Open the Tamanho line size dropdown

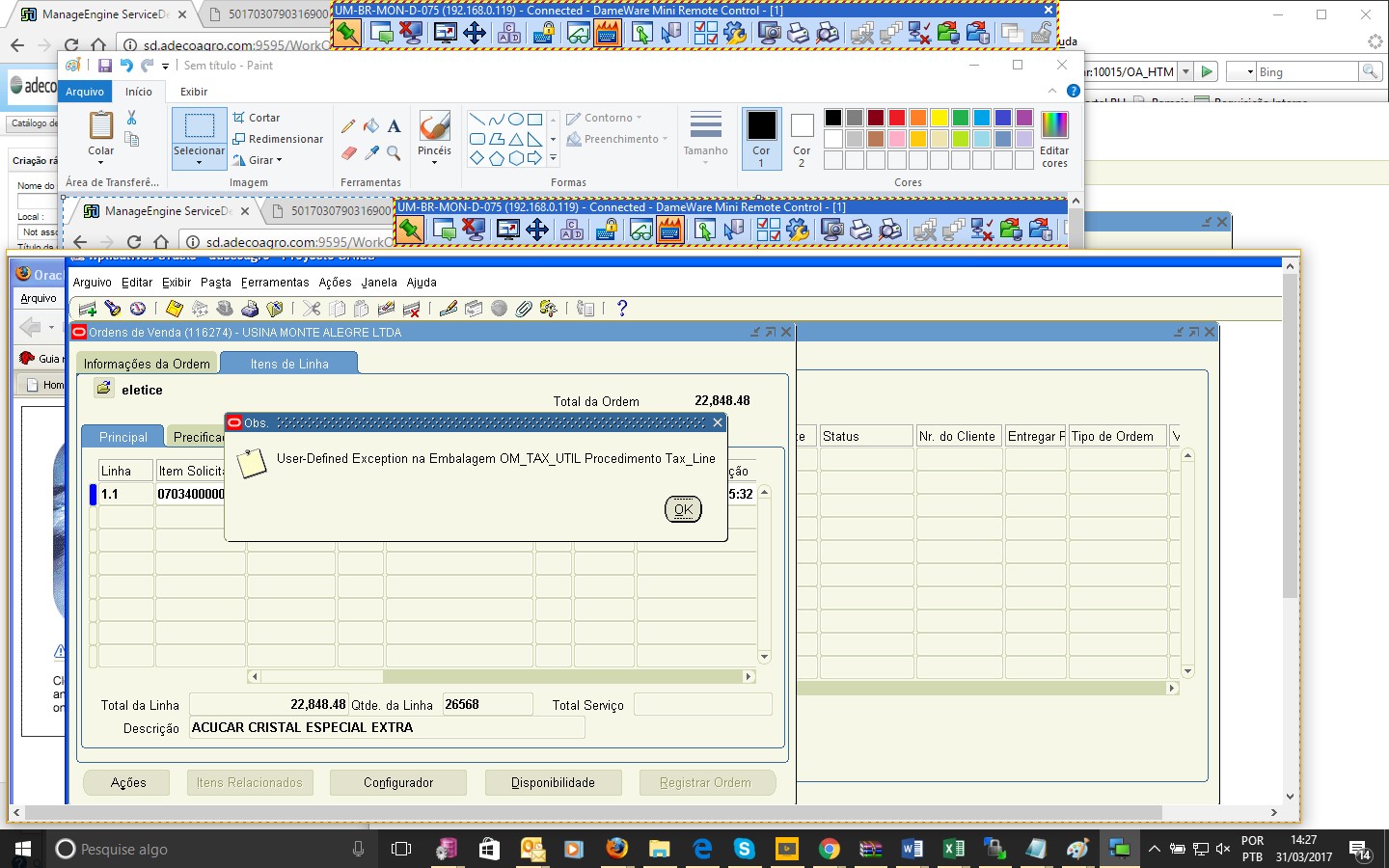click(x=705, y=138)
